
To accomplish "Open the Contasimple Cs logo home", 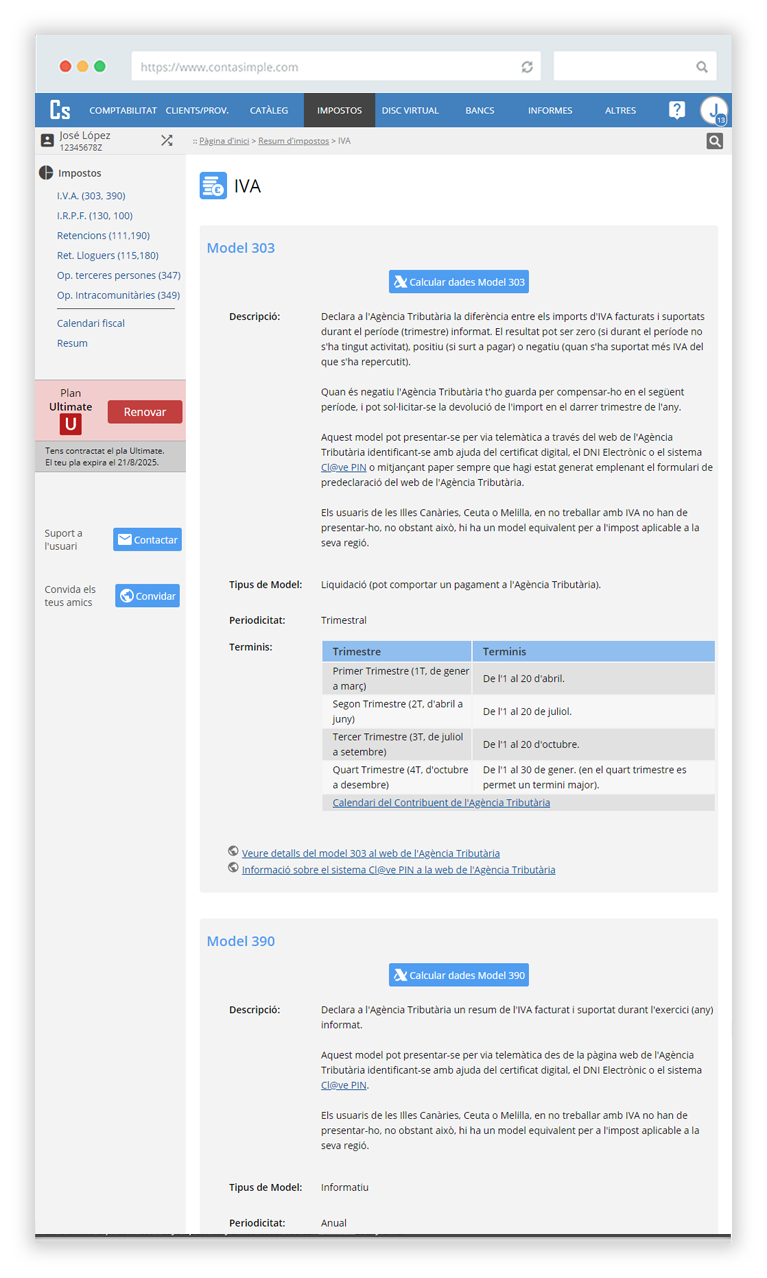I will tap(60, 110).
